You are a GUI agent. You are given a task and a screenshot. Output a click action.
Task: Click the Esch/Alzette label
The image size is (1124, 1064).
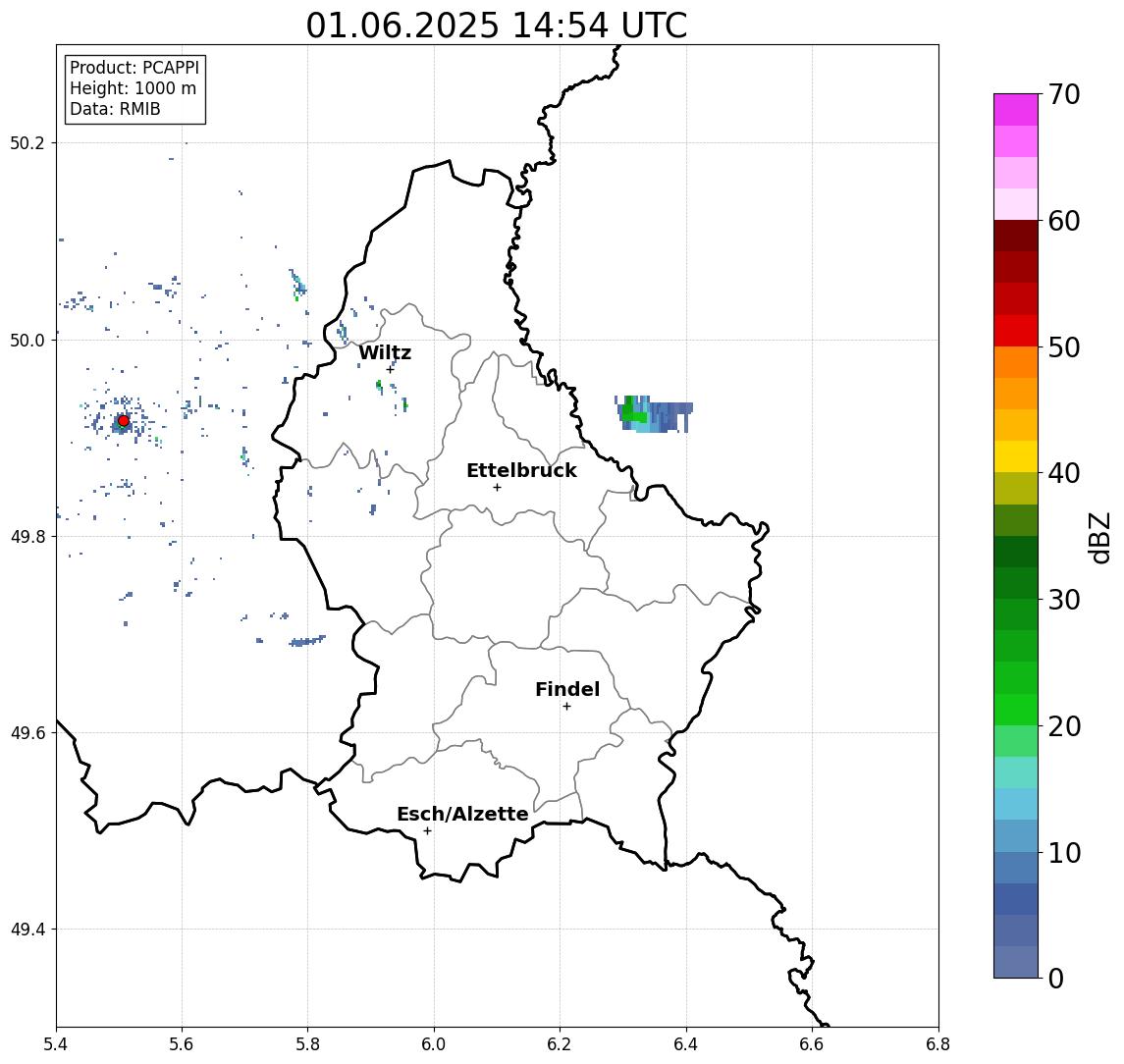(x=462, y=814)
